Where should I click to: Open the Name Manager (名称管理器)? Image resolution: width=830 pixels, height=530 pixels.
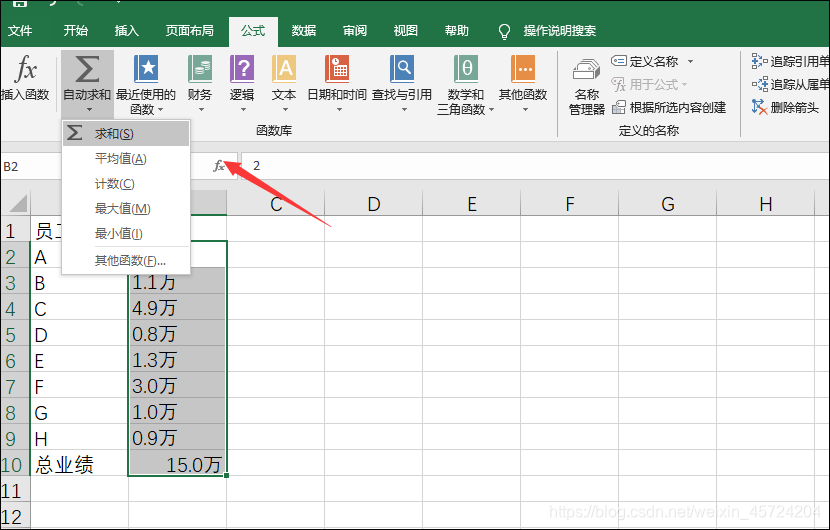587,86
